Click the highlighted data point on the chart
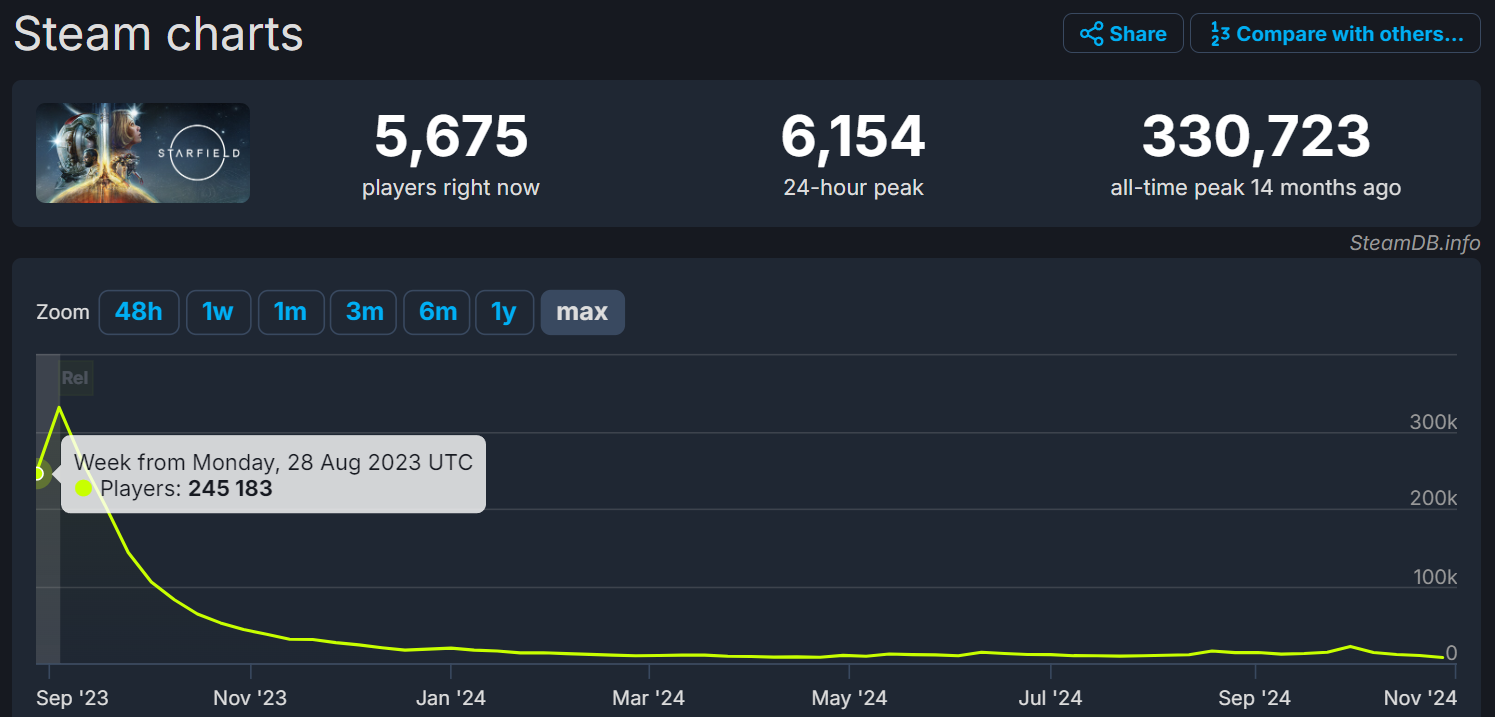Image resolution: width=1495 pixels, height=717 pixels. [38, 472]
